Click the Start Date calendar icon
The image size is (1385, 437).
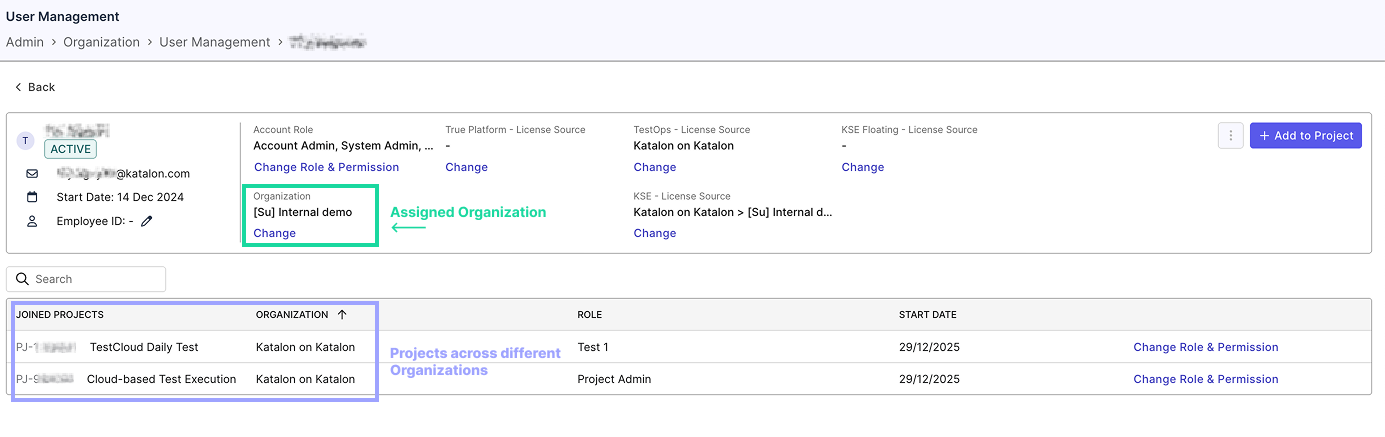pos(32,197)
